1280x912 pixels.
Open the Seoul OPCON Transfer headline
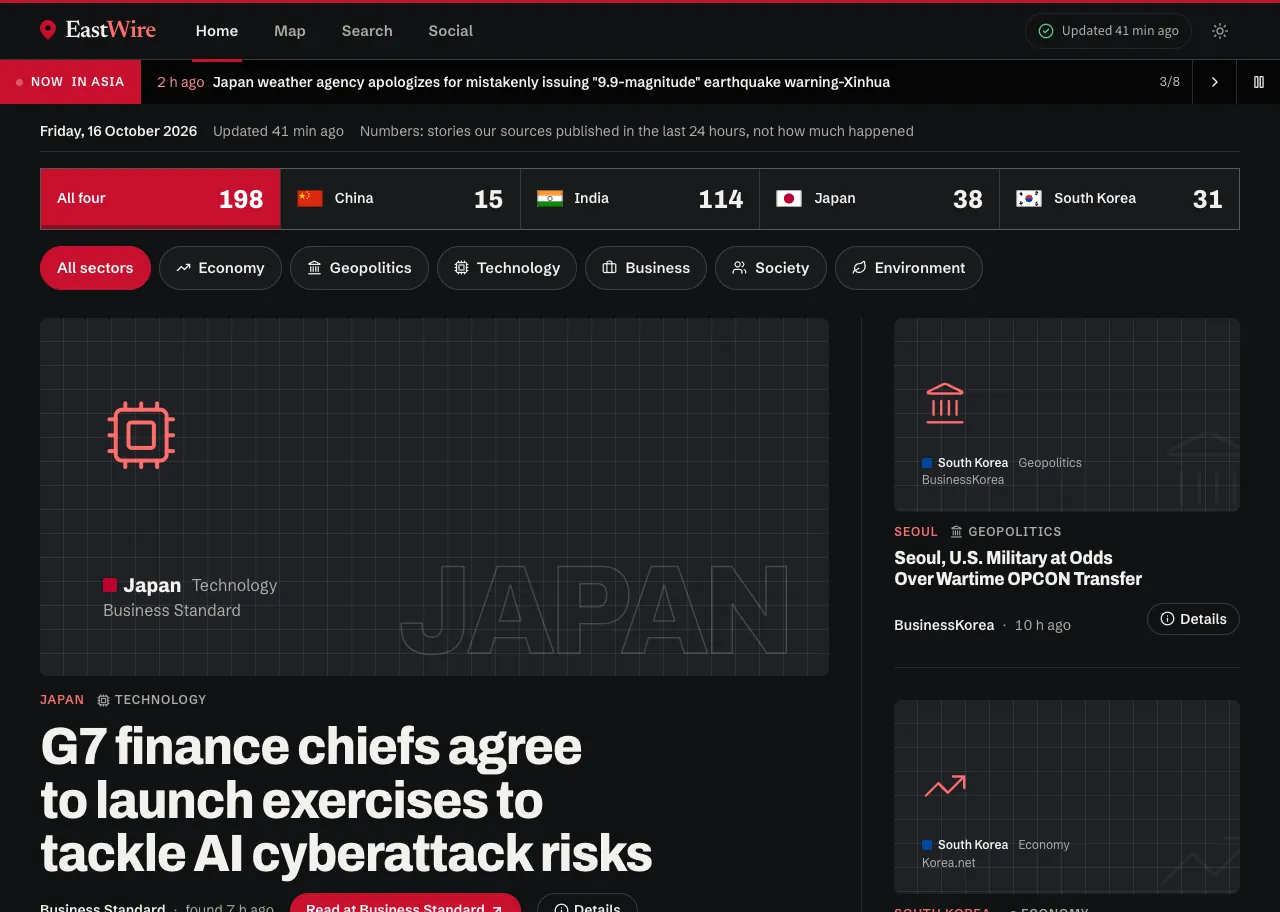coord(1018,568)
